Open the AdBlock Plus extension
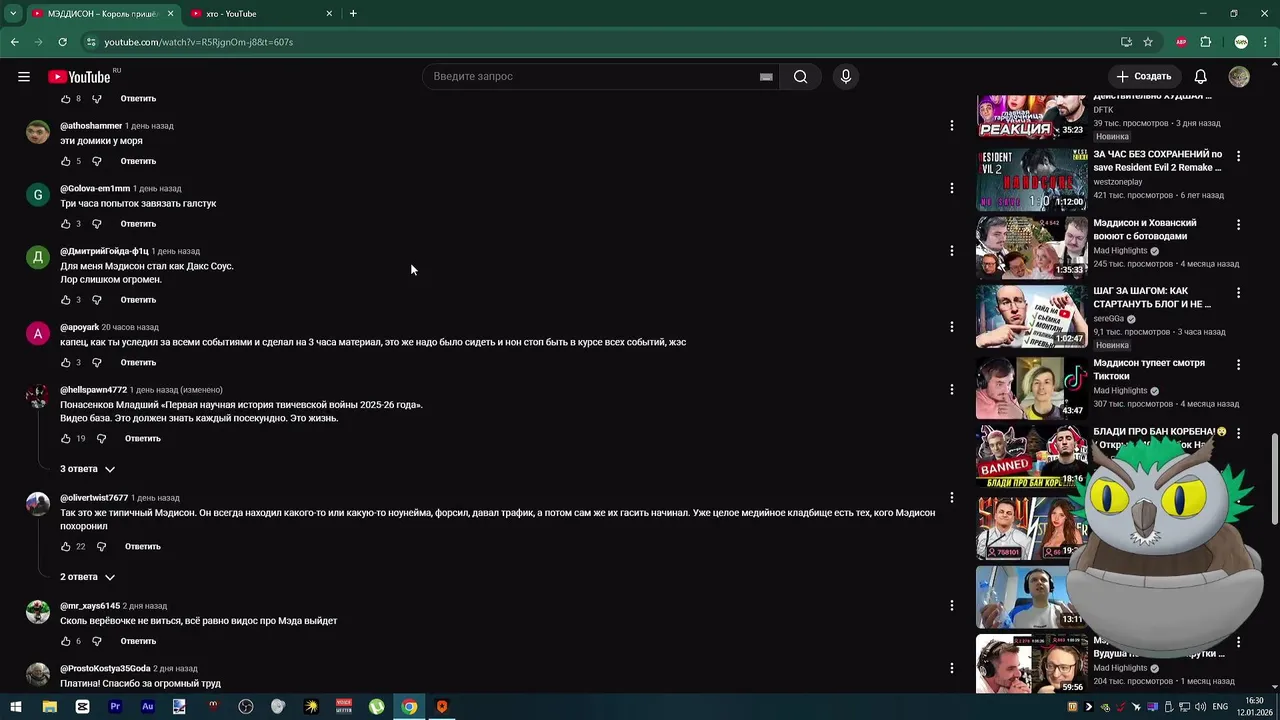This screenshot has width=1280, height=720. click(x=1181, y=42)
